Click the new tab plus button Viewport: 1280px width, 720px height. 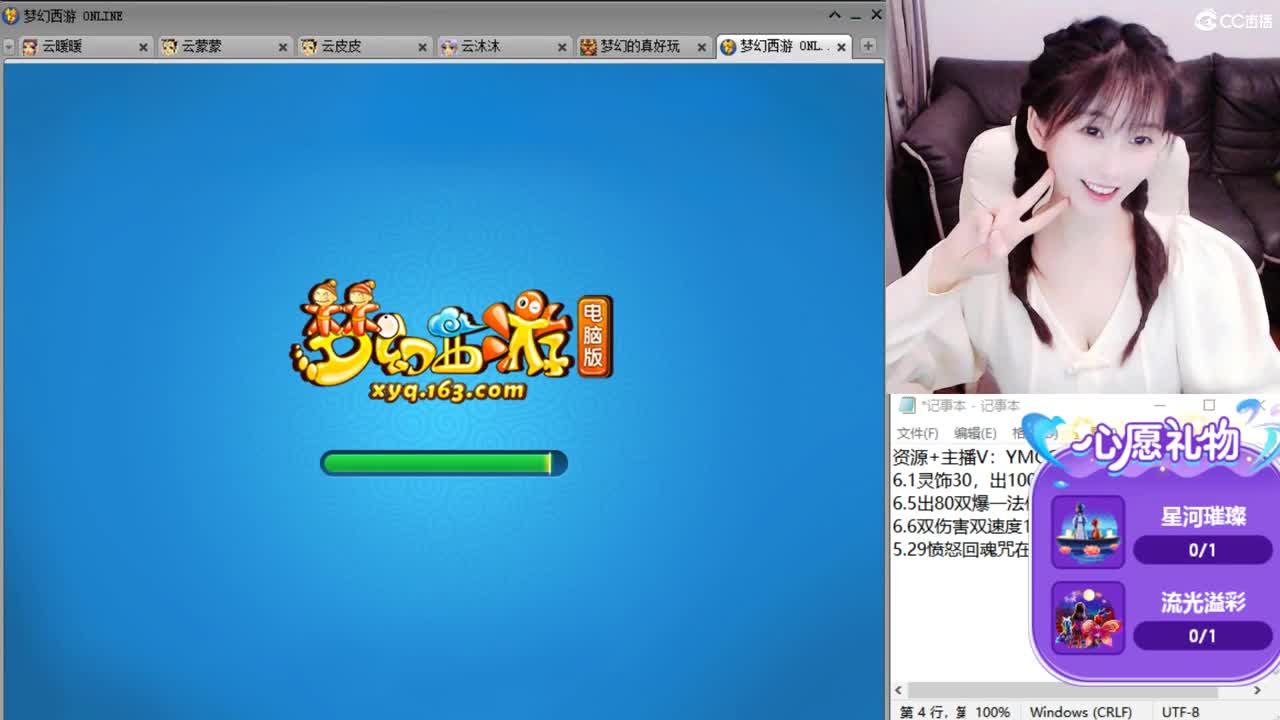coord(869,46)
